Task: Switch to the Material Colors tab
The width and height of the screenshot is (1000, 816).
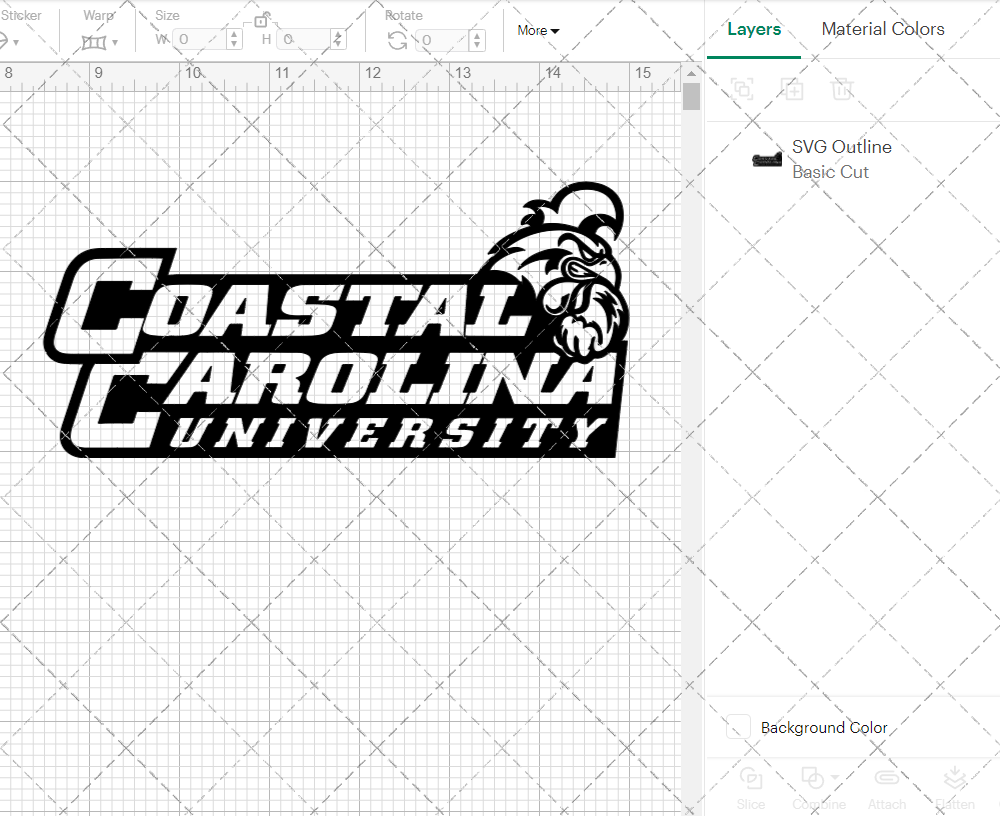Action: tap(883, 29)
